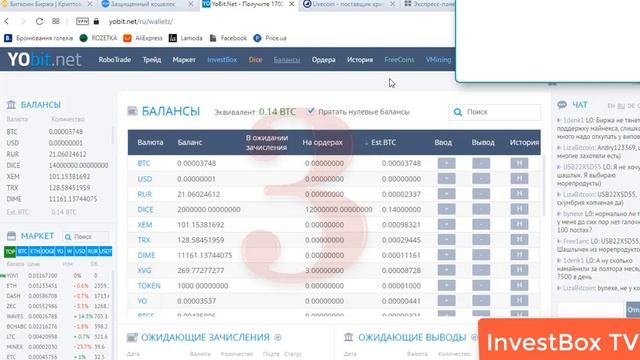The height and width of the screenshot is (360, 640).
Task: Select the USD market tab
Action: pyautogui.click(x=80, y=251)
